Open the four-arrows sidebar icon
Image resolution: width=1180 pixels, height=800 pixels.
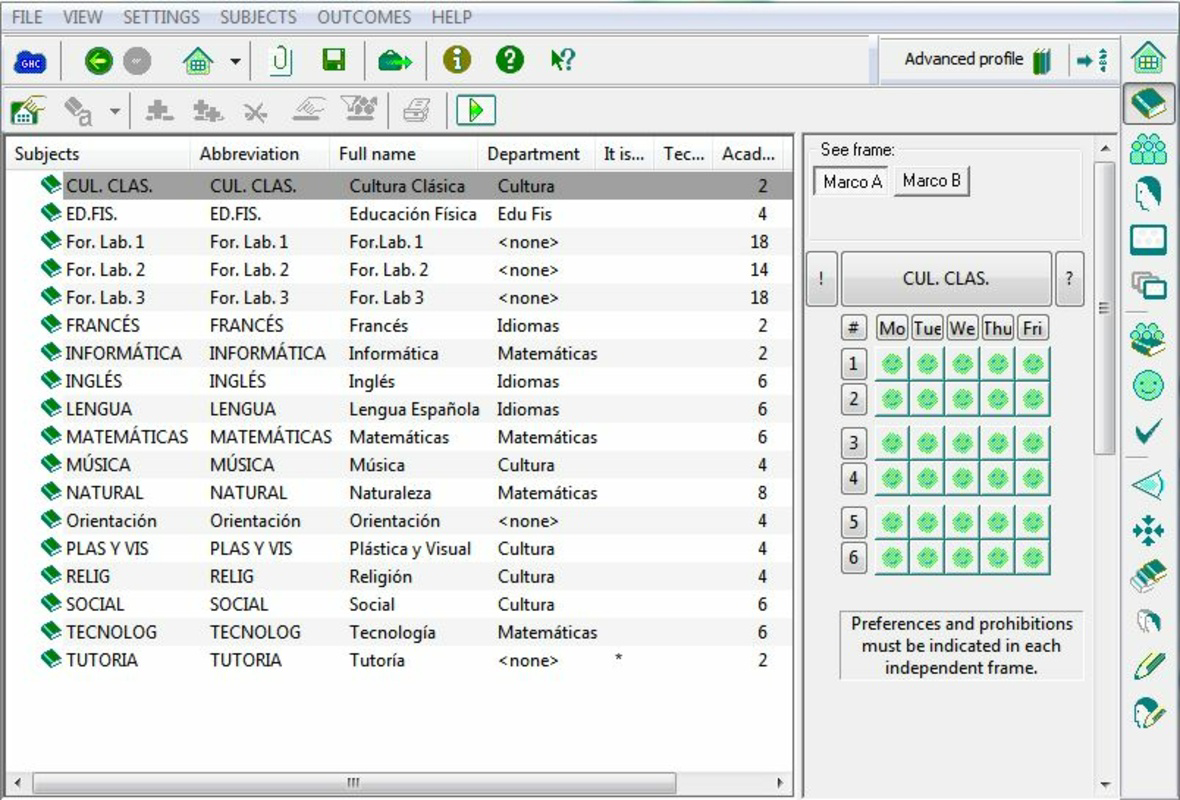point(1148,531)
